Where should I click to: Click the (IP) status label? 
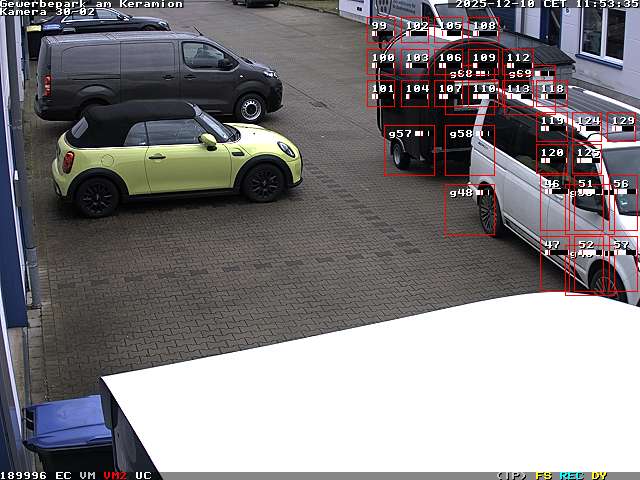pos(511,475)
